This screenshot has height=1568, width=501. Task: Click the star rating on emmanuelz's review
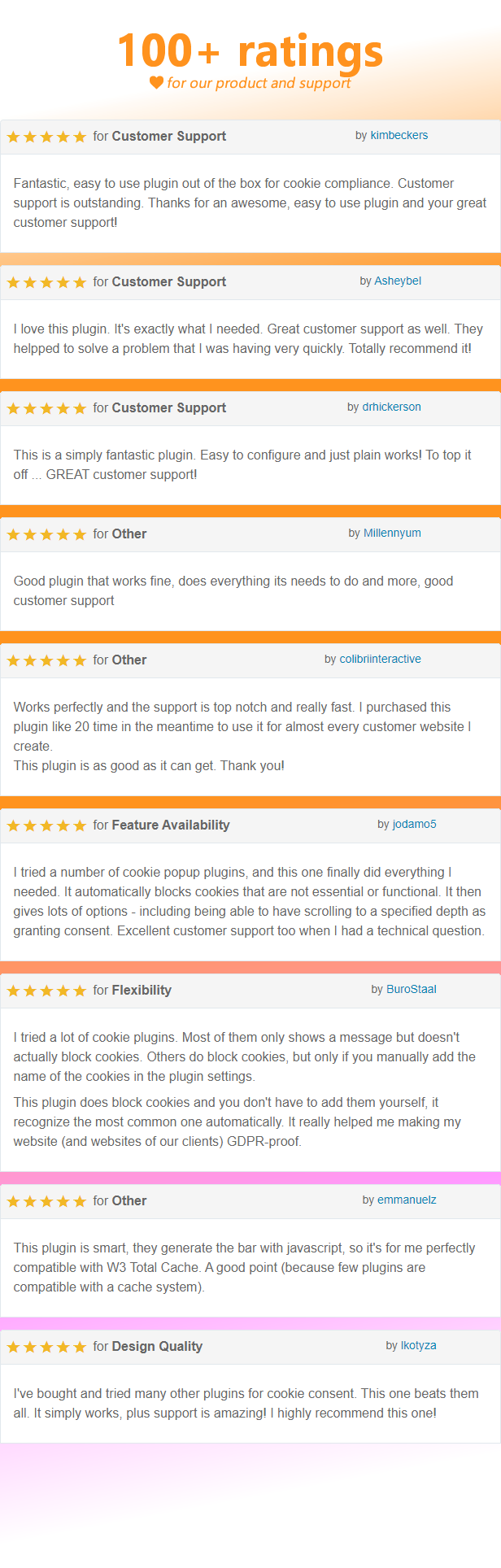[x=46, y=1201]
